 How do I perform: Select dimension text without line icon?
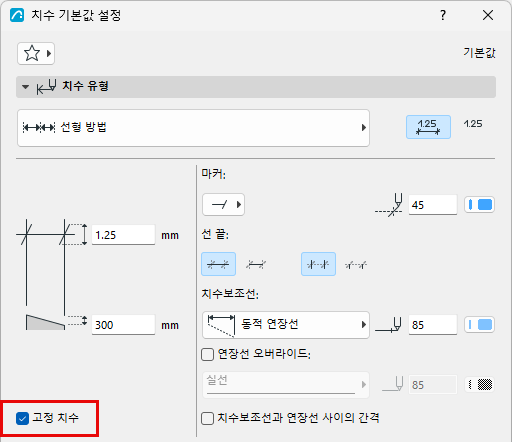(x=473, y=124)
